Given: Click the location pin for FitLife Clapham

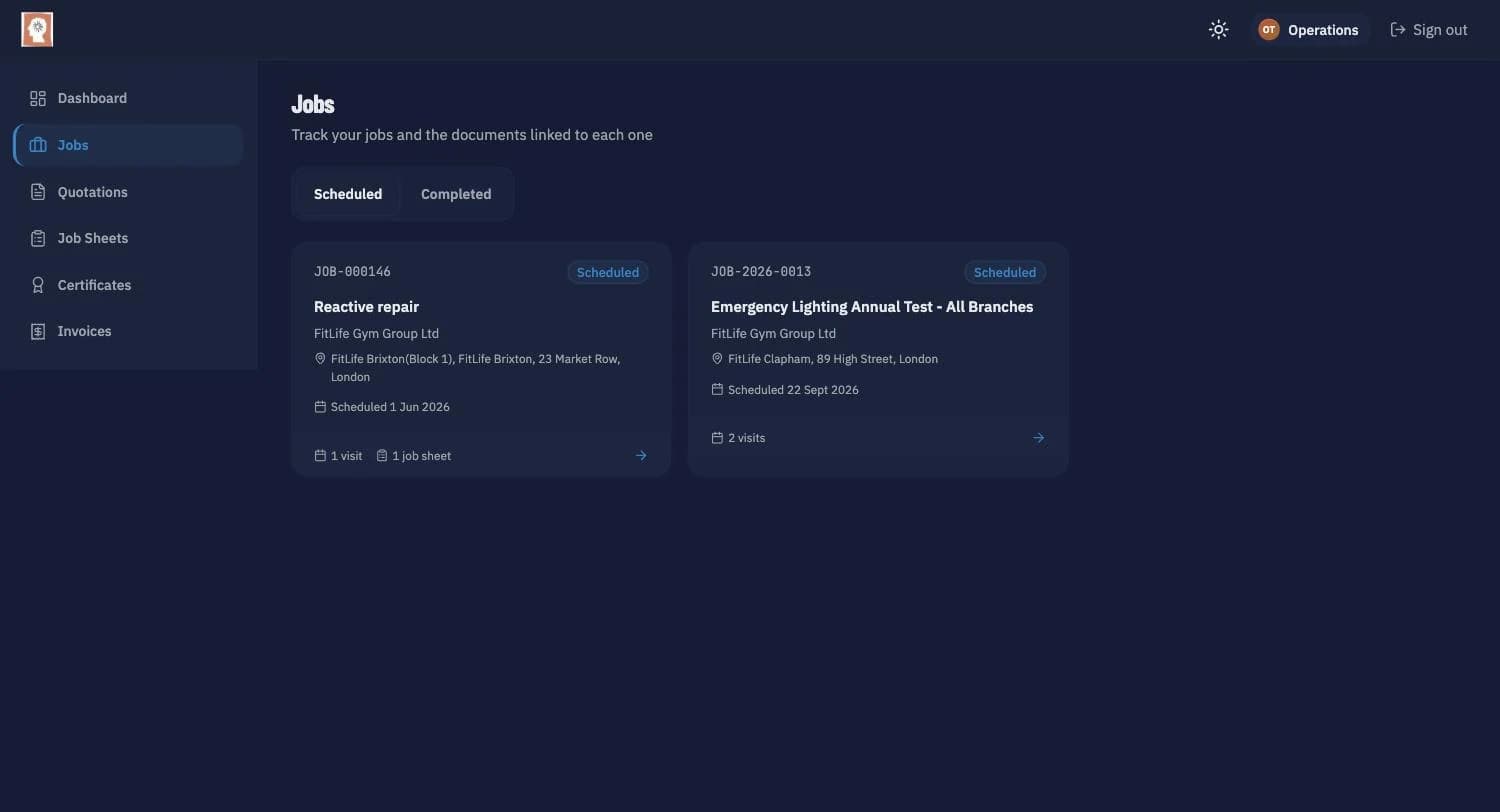Looking at the screenshot, I should pyautogui.click(x=717, y=359).
